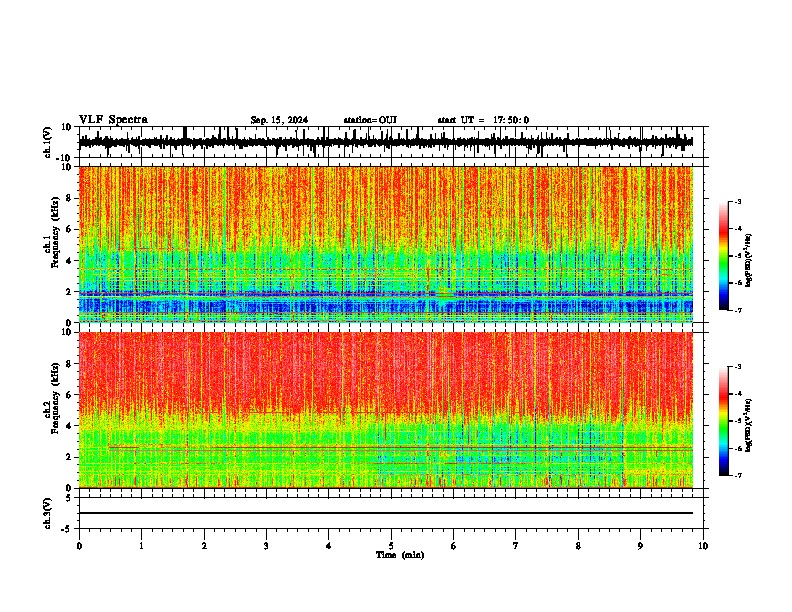
Task: Click the ch.1 voltage waveform plot
Action: click(386, 142)
